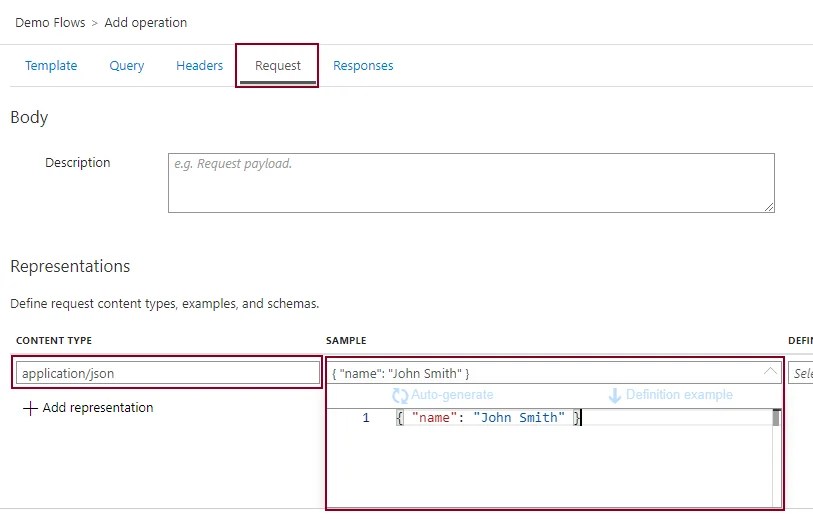Open the Headers tab
The image size is (813, 522).
[200, 66]
